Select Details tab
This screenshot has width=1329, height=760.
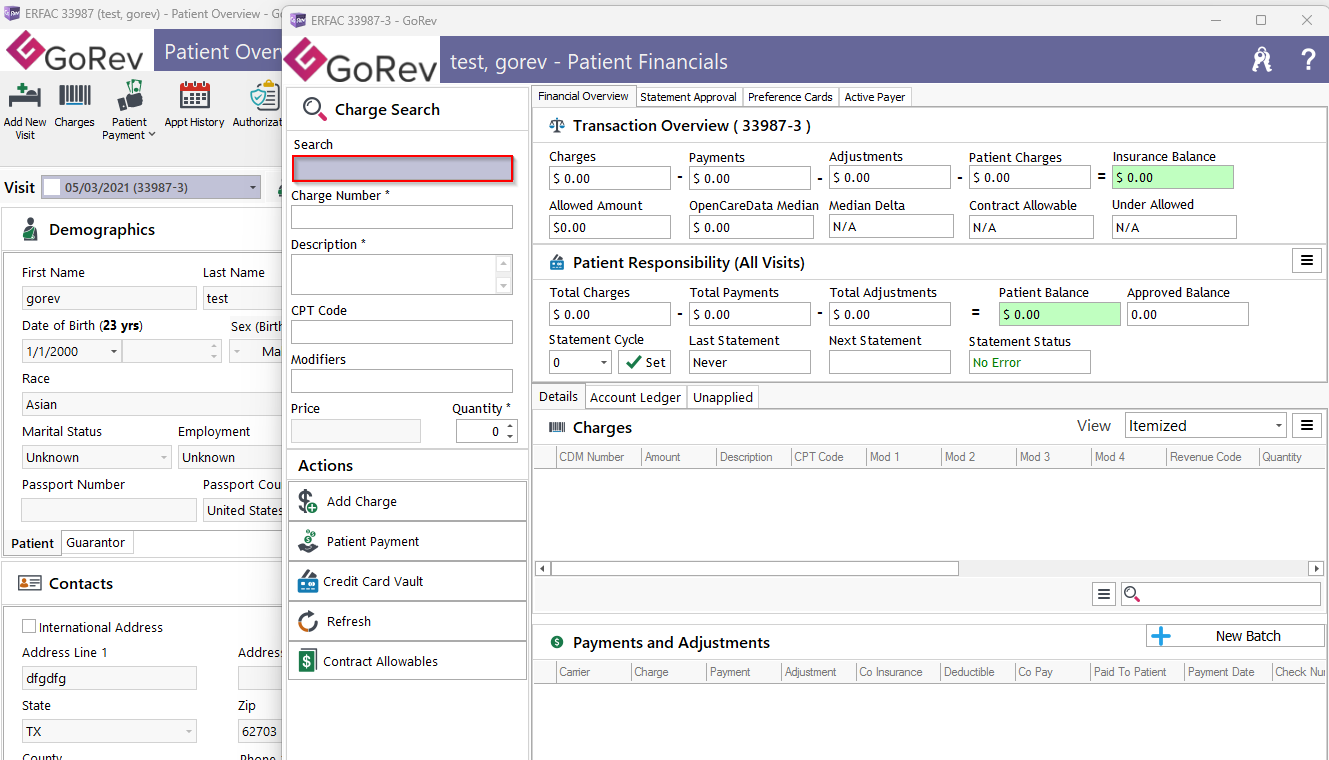(x=558, y=396)
